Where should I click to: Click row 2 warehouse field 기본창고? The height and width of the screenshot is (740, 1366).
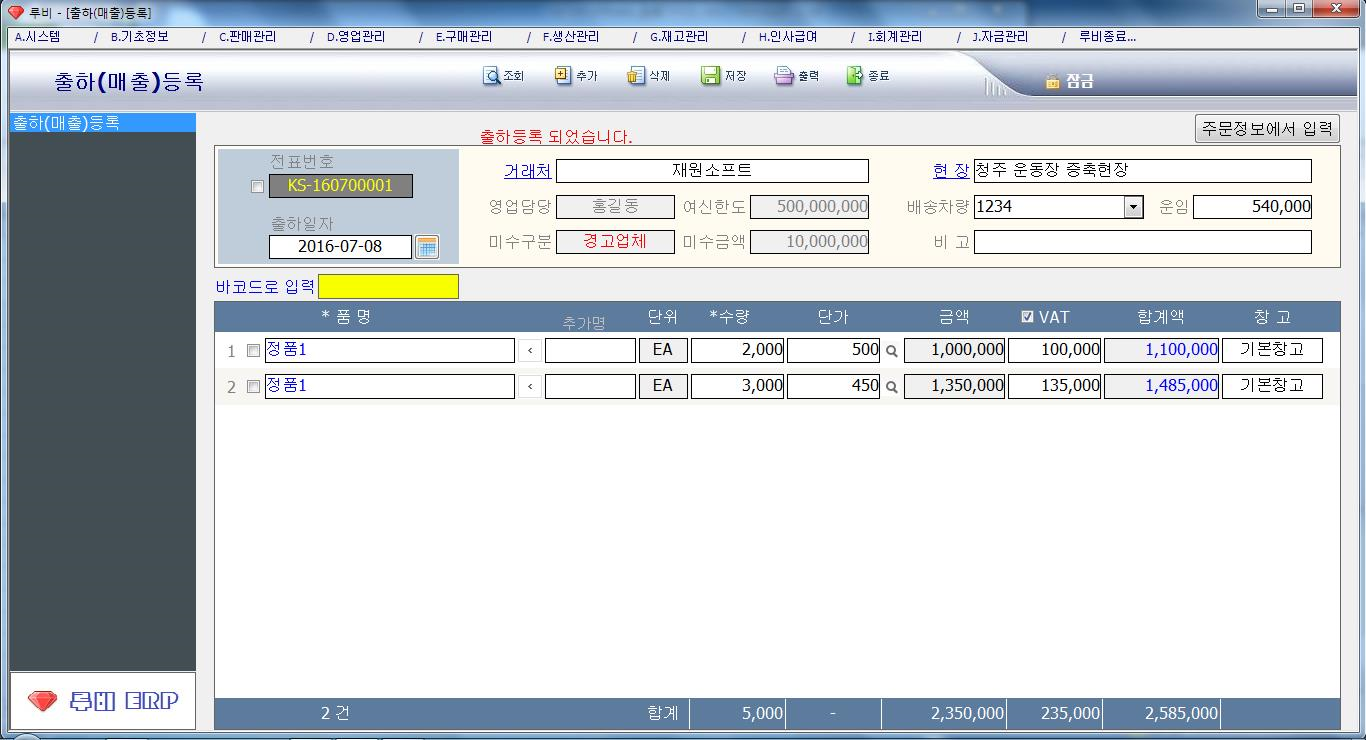click(x=1272, y=386)
